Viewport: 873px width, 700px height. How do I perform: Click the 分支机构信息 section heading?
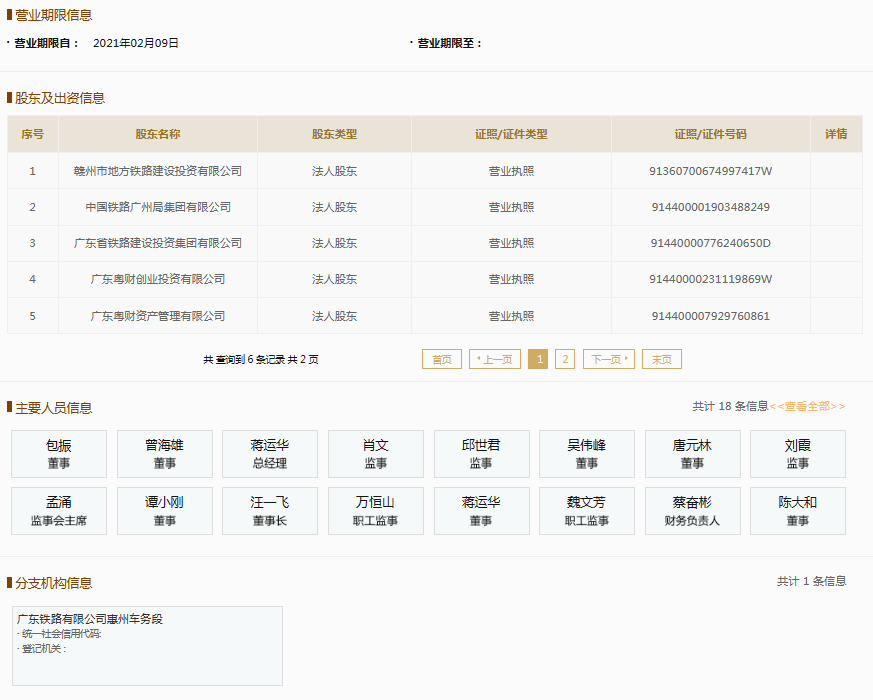[x=53, y=583]
